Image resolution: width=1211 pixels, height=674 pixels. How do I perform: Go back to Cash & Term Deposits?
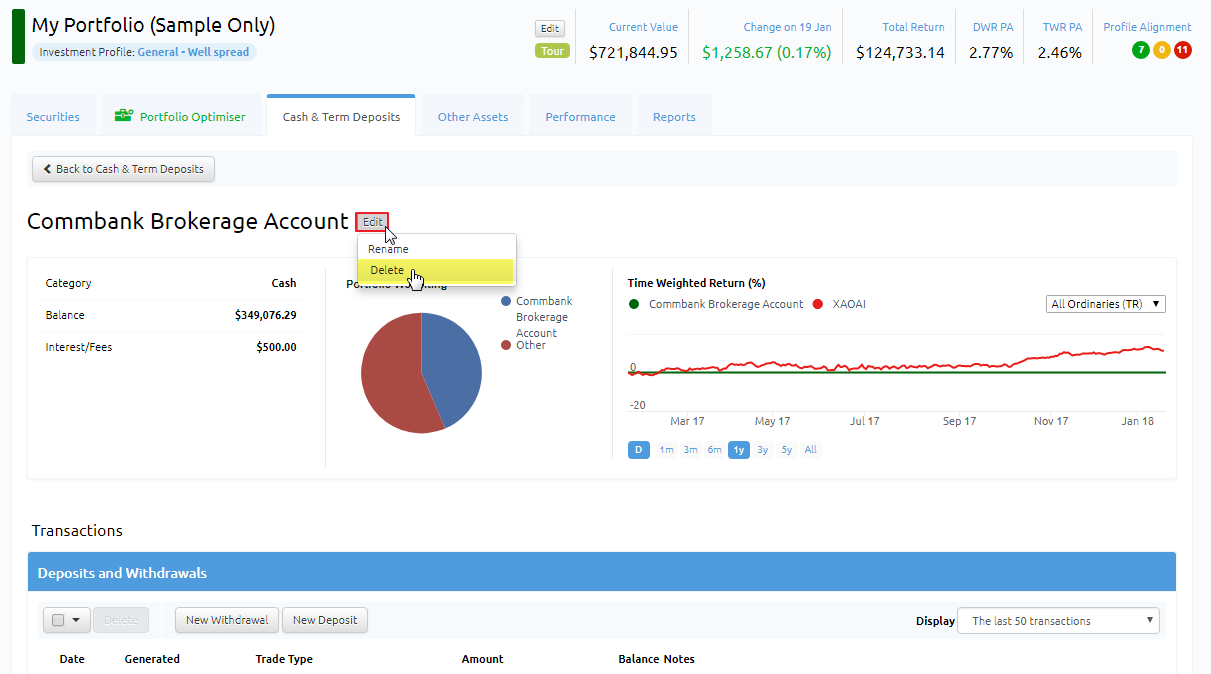(x=123, y=169)
